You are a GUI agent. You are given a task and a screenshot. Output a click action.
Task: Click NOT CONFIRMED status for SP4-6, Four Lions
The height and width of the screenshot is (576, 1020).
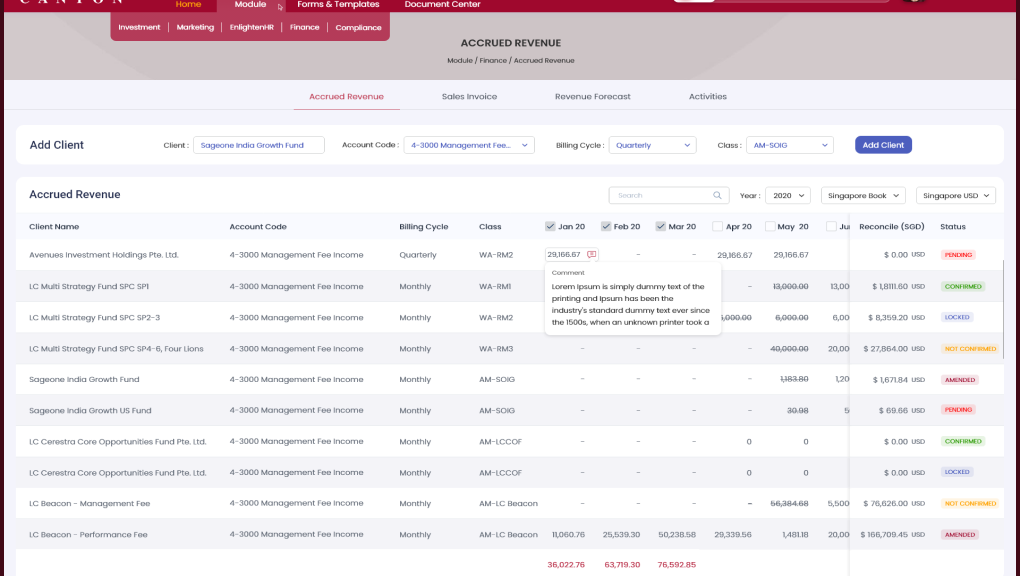(x=970, y=349)
